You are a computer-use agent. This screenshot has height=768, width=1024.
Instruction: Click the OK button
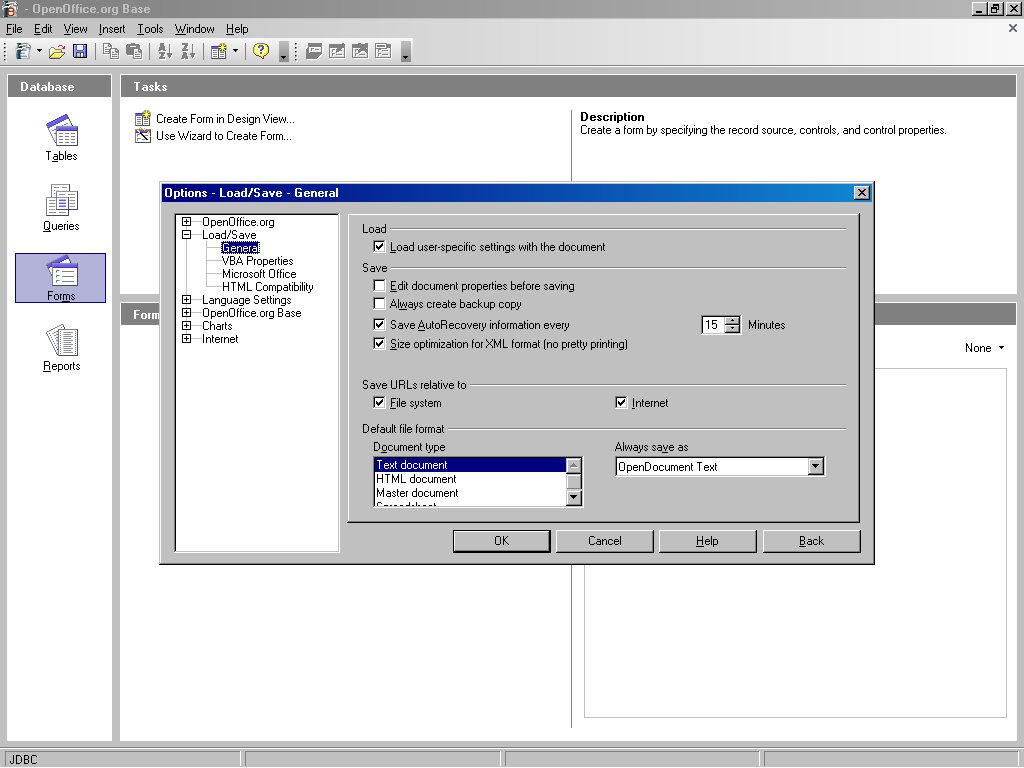point(501,541)
